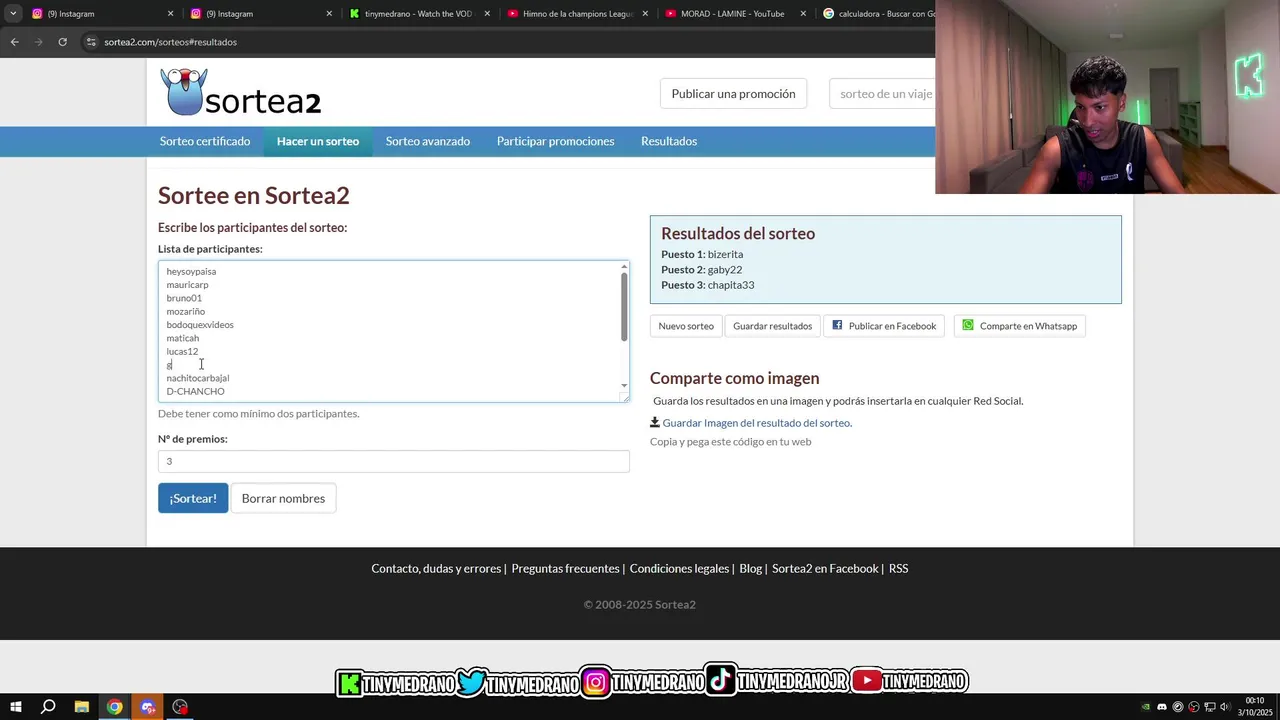Click the participants list scroll up arrow

tap(624, 267)
